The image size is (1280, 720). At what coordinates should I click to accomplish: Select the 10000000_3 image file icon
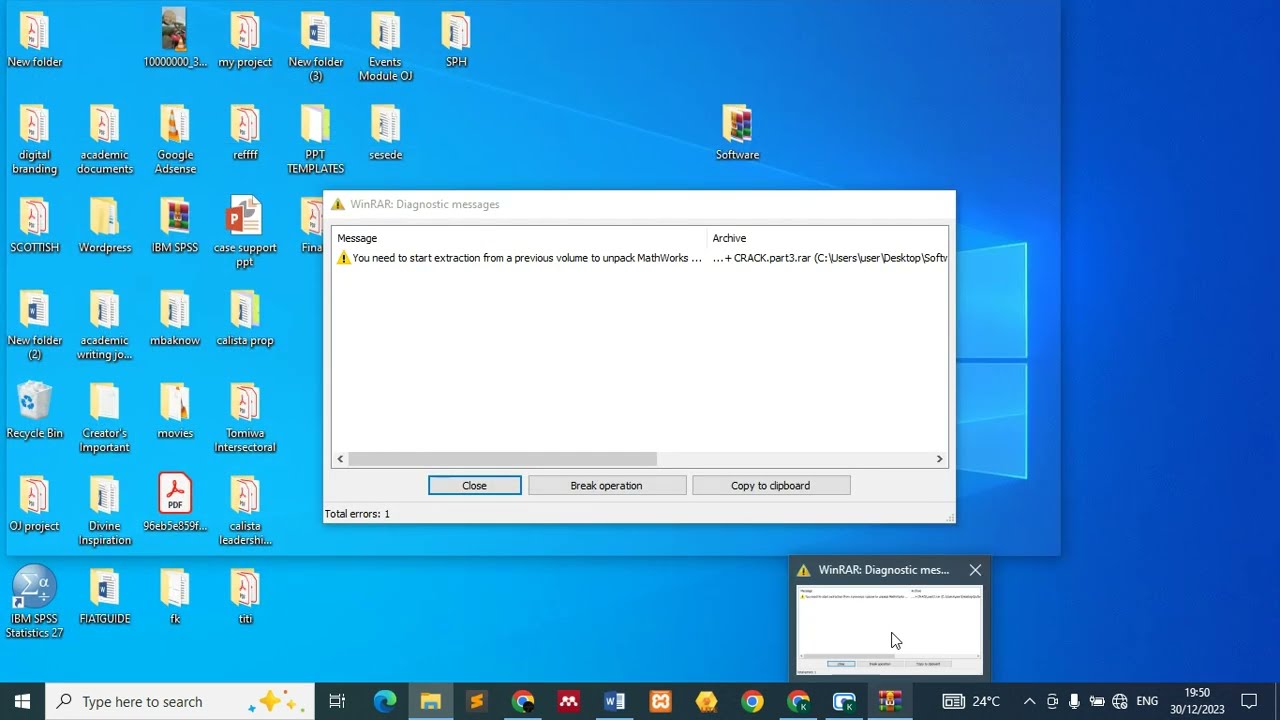point(175,40)
